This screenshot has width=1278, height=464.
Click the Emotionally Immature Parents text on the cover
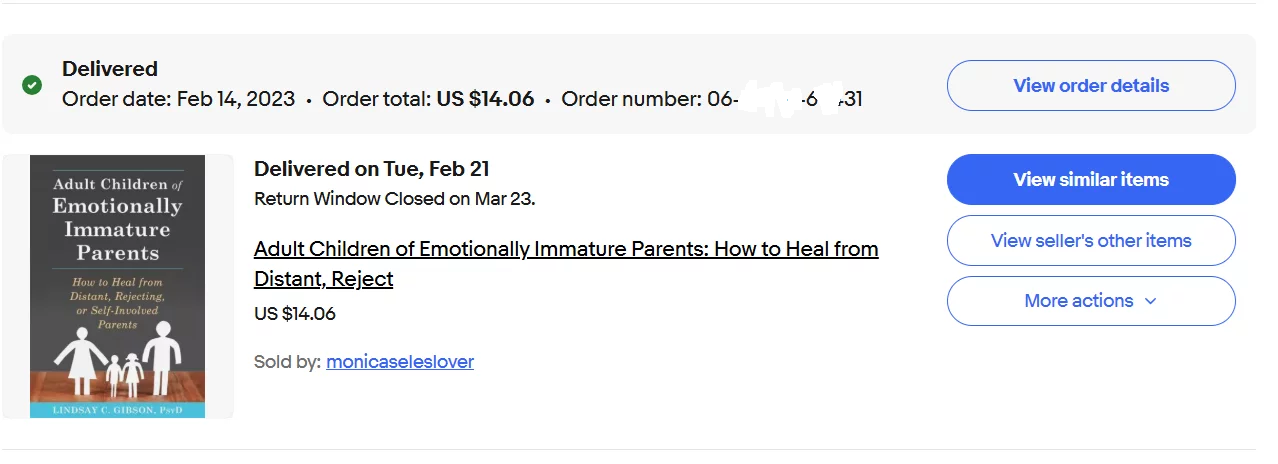click(118, 229)
